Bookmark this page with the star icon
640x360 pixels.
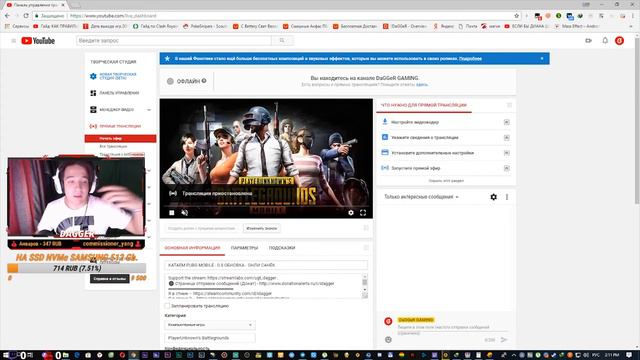[516, 16]
